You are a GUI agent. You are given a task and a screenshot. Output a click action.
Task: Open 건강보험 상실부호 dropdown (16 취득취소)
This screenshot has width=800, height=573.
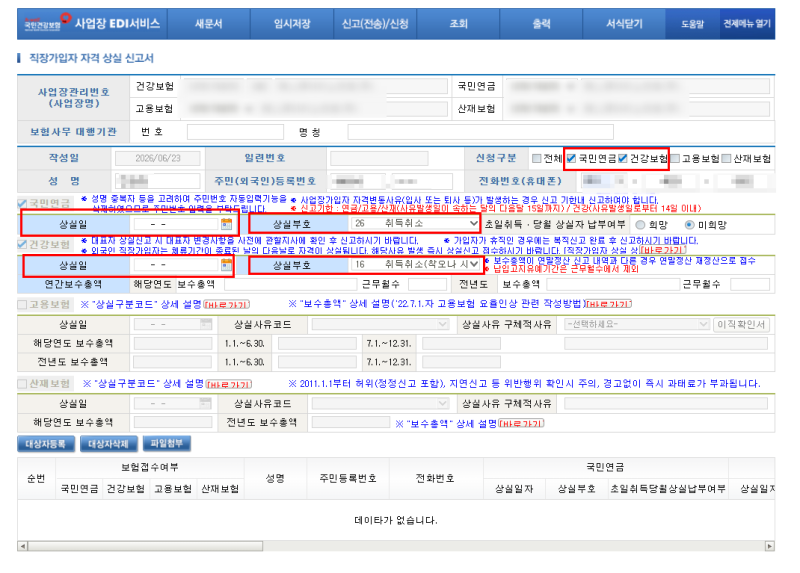pos(415,264)
